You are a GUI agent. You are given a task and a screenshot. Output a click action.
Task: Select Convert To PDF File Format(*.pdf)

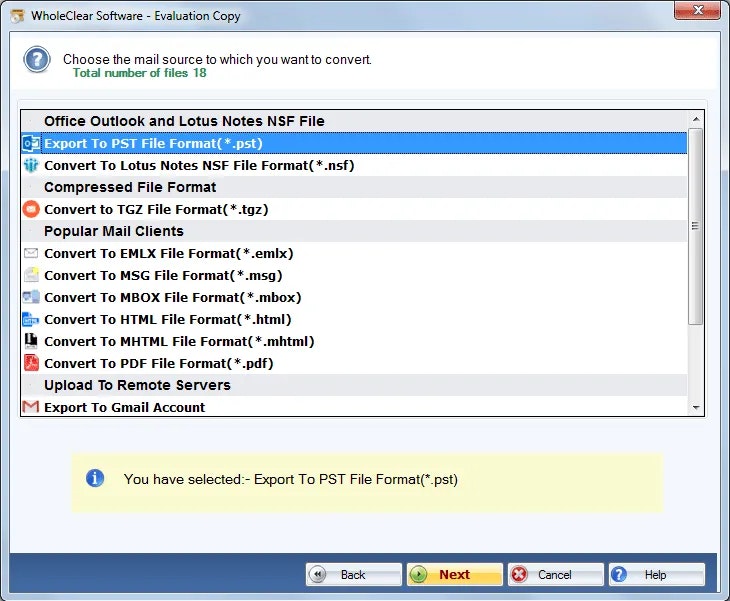pyautogui.click(x=354, y=363)
